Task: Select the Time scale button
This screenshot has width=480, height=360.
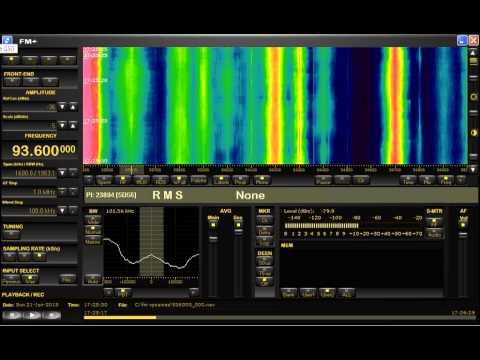Action: 408,180
